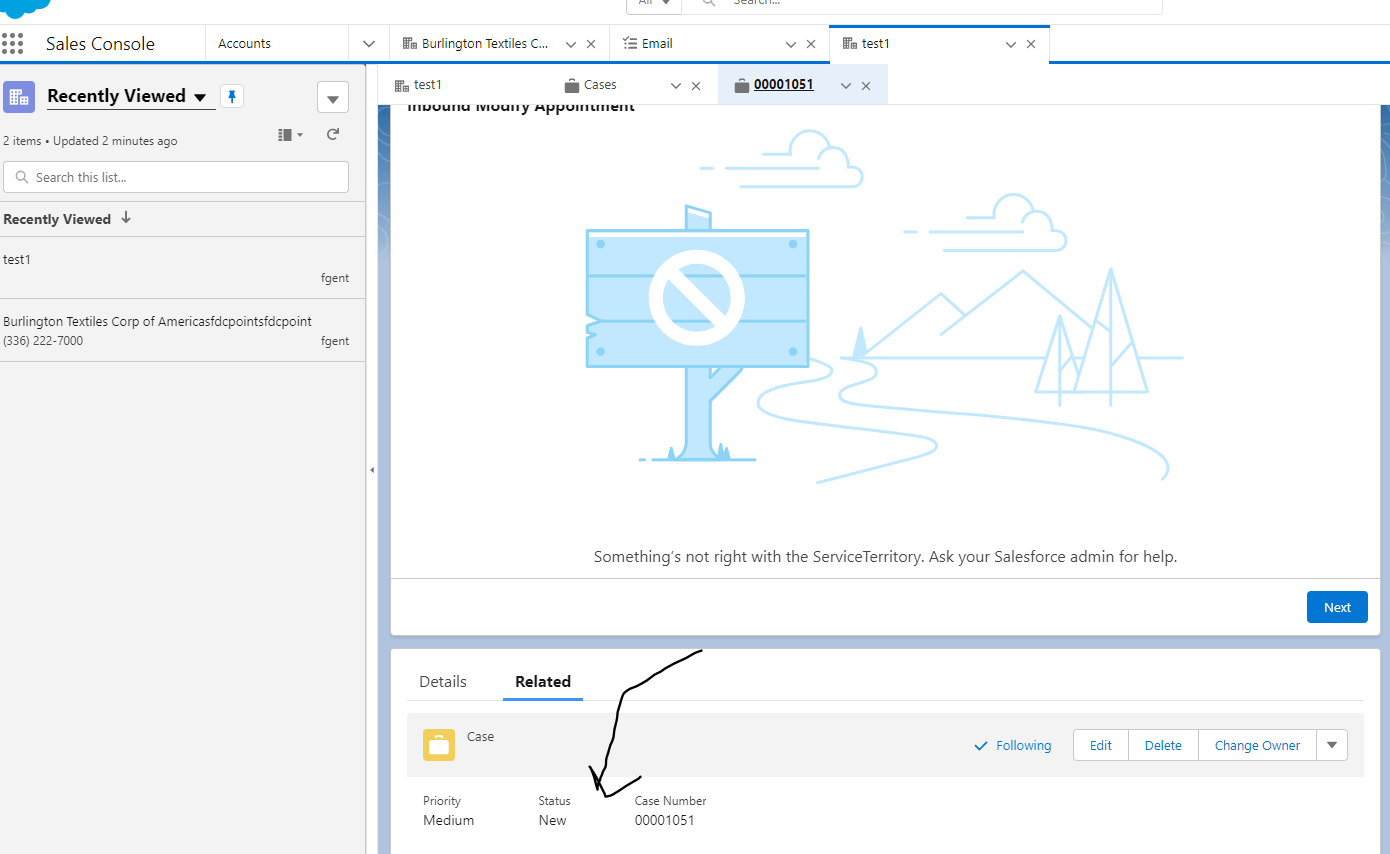Click the Accounts object icon beside Recently Viewed
Viewport: 1390px width, 854px height.
point(19,97)
